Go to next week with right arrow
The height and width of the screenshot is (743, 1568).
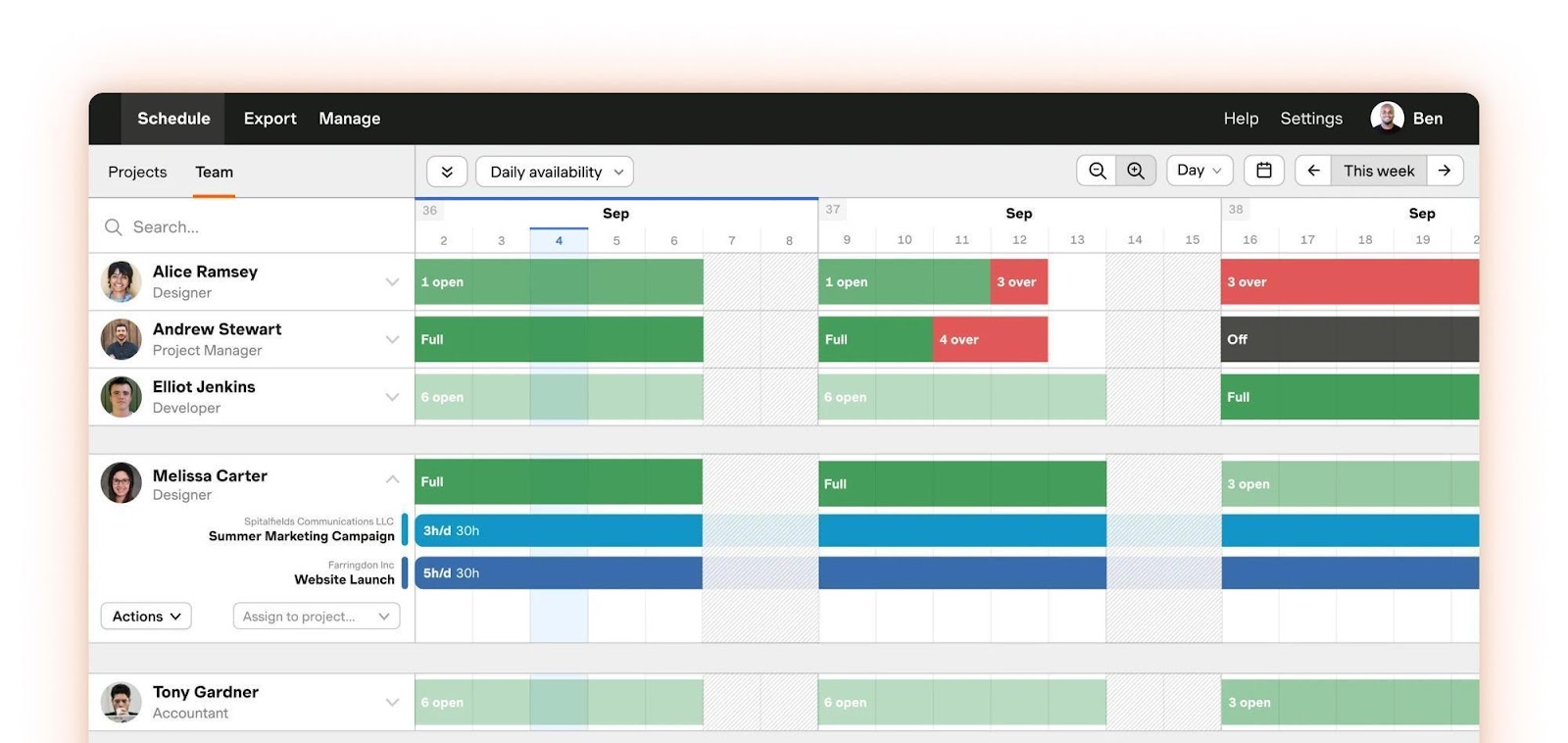click(x=1445, y=171)
